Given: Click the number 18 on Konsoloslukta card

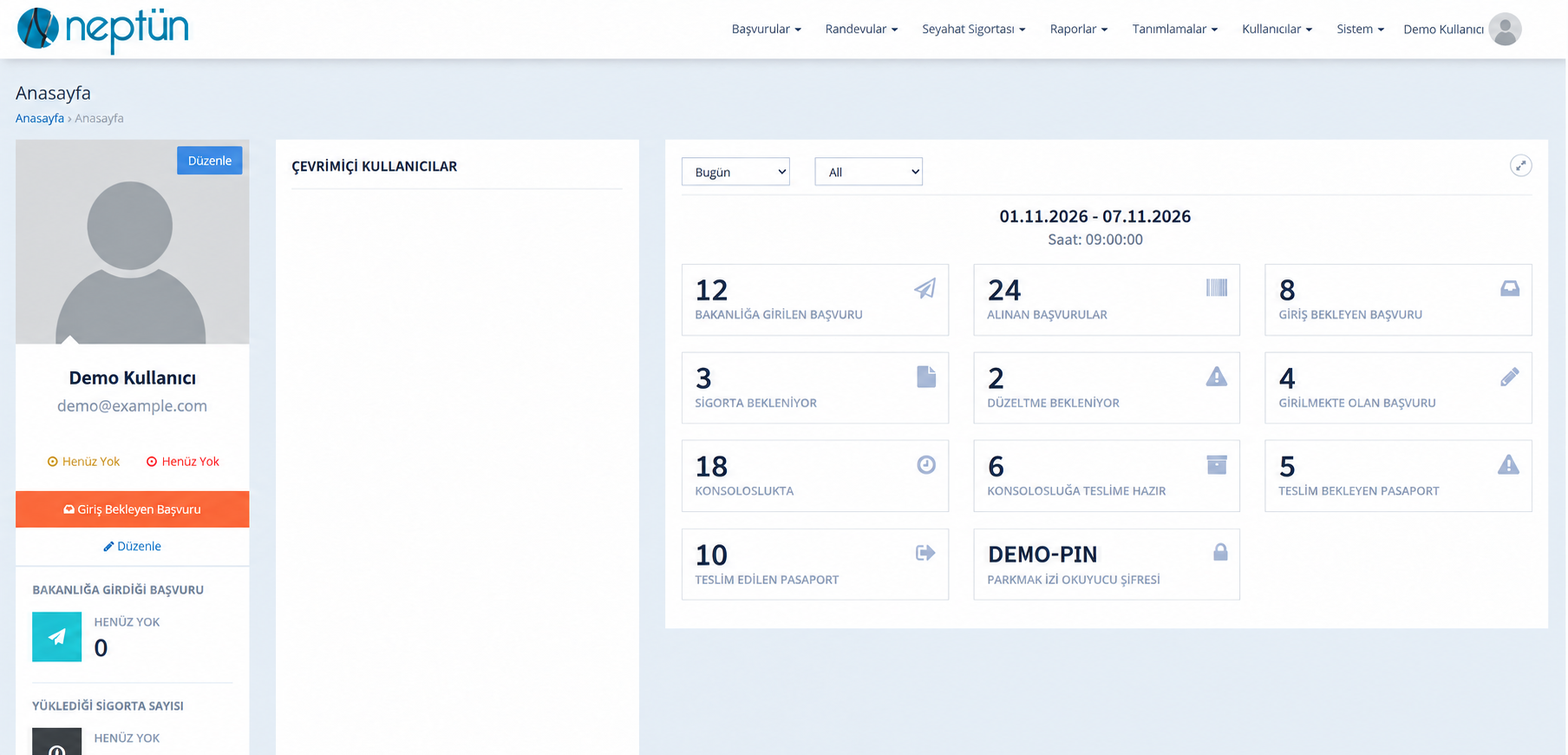Looking at the screenshot, I should [711, 467].
